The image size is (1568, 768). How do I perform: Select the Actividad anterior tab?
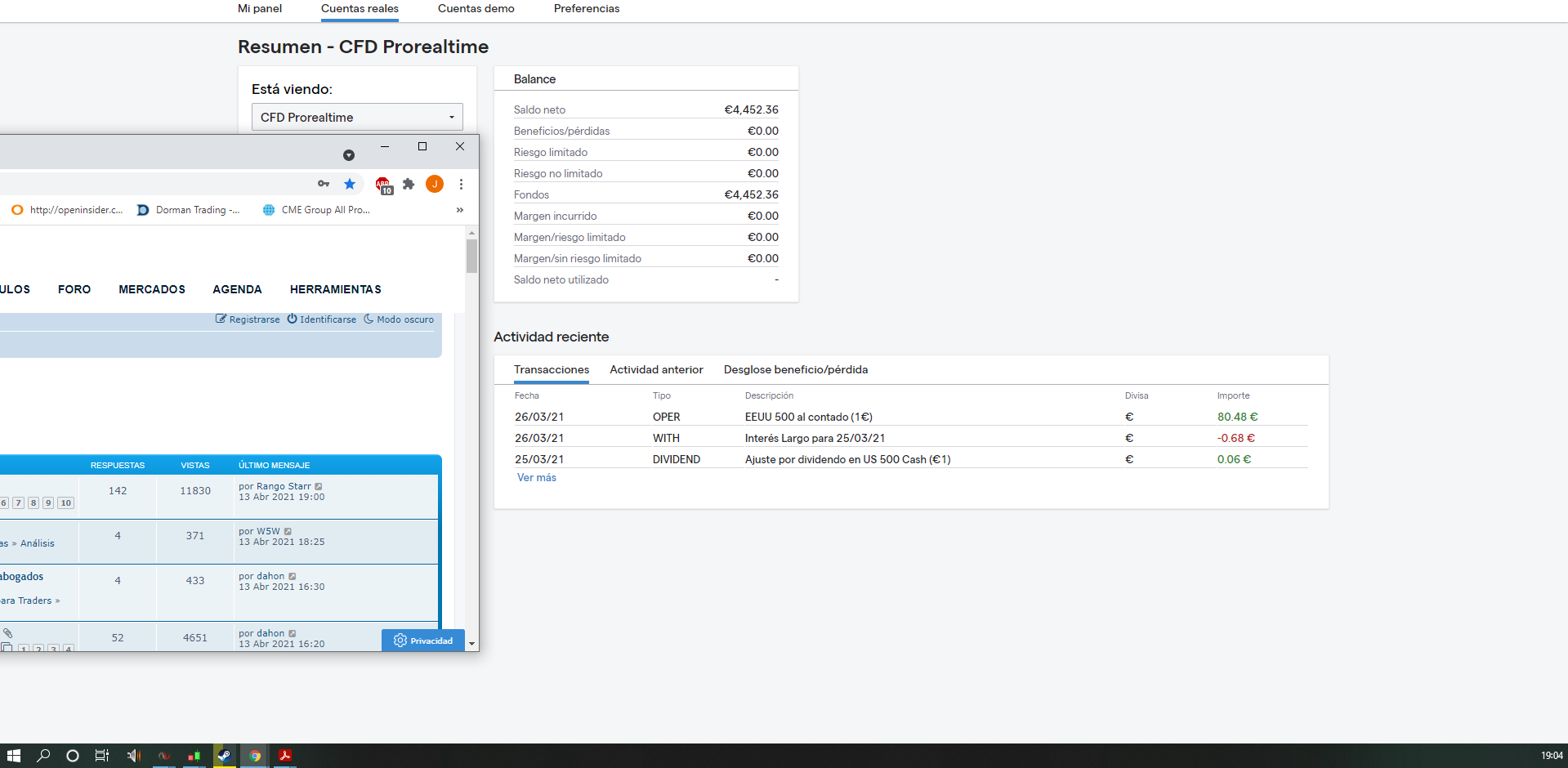click(x=656, y=370)
